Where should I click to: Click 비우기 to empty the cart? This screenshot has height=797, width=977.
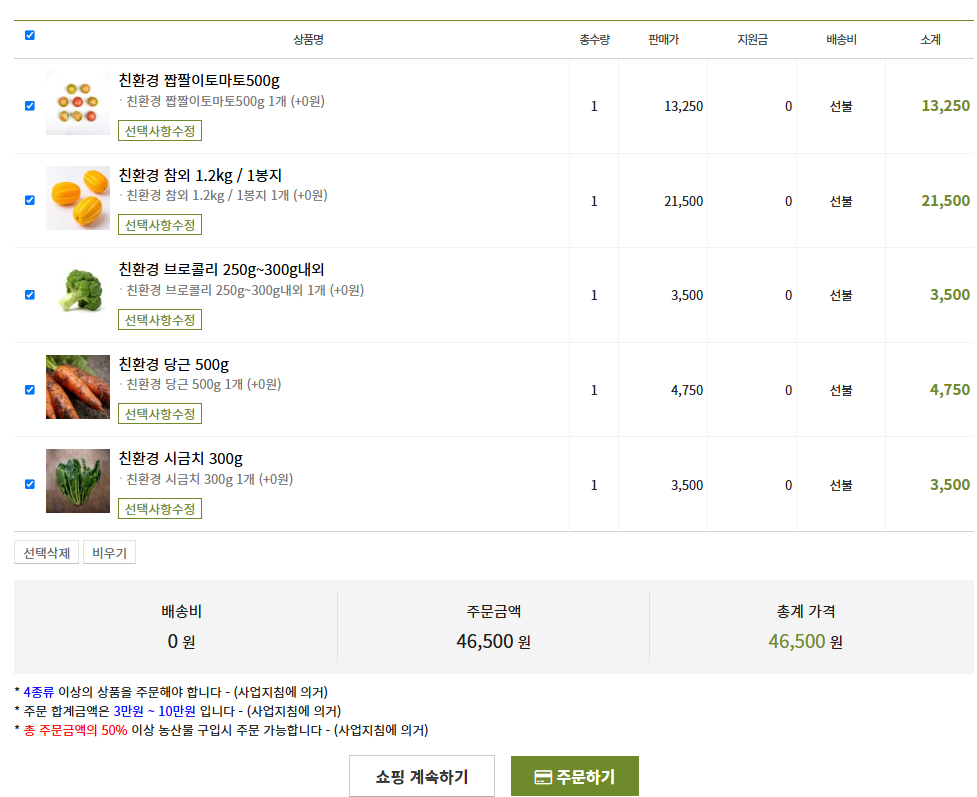pos(108,551)
